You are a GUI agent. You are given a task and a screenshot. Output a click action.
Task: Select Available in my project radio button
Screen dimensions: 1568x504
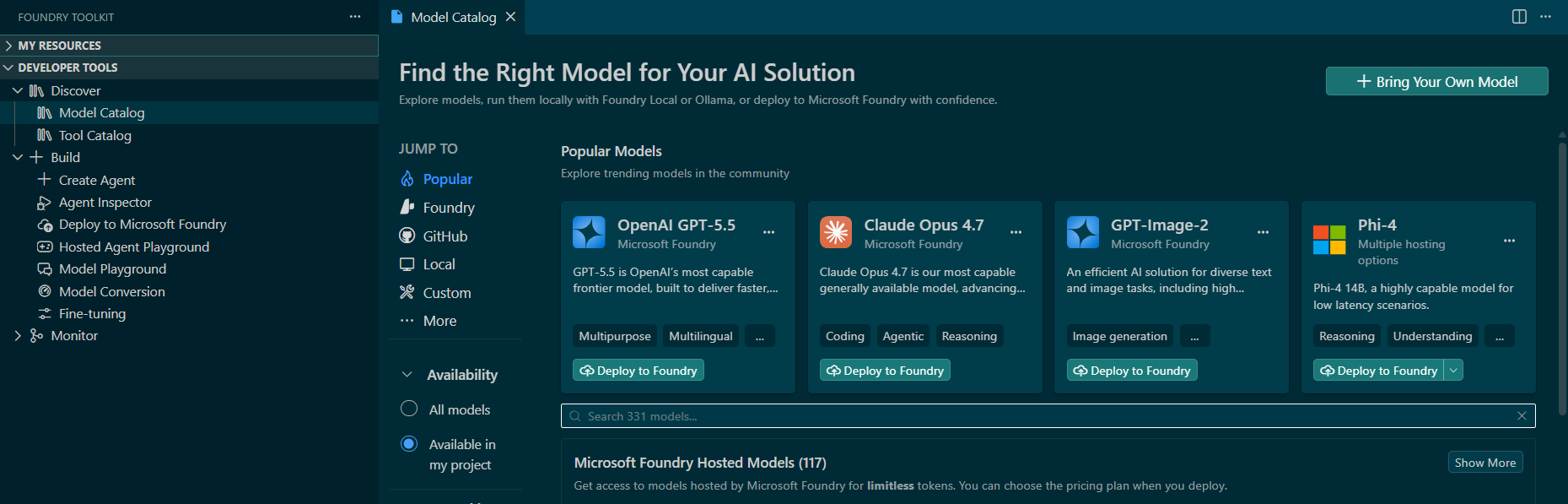pos(409,444)
